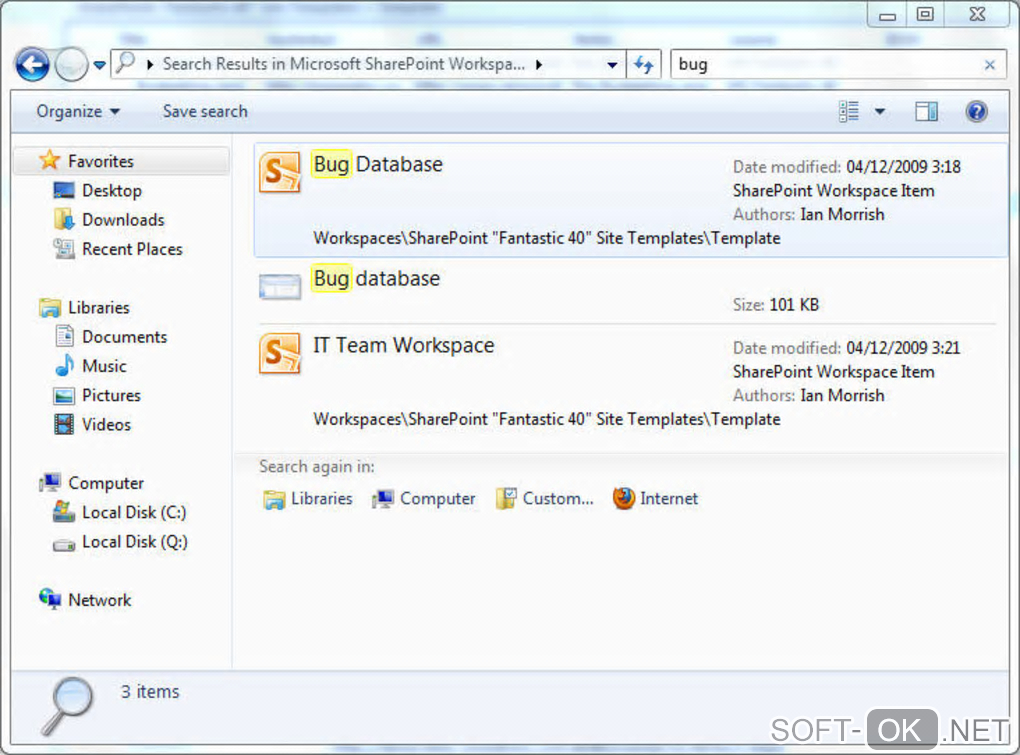Click the greyed Forward navigation button
Image resolution: width=1020 pixels, height=755 pixels.
pyautogui.click(x=71, y=64)
